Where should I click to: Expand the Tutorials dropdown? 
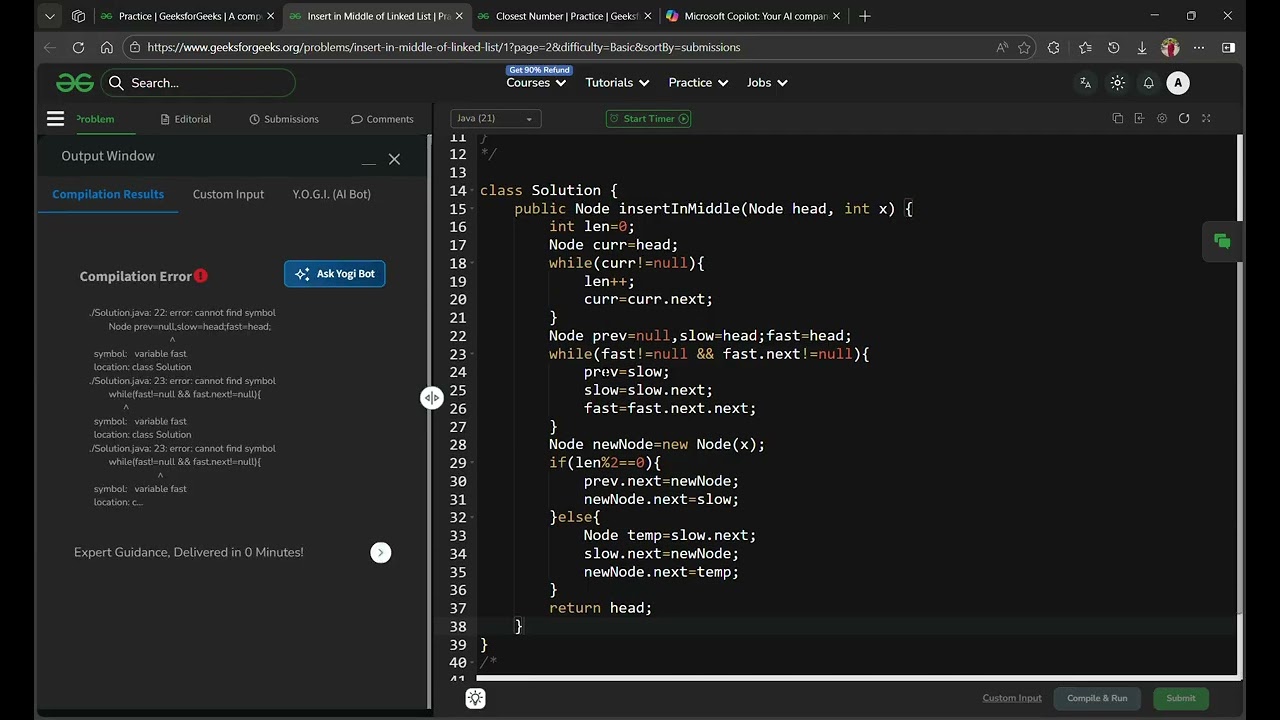click(617, 83)
